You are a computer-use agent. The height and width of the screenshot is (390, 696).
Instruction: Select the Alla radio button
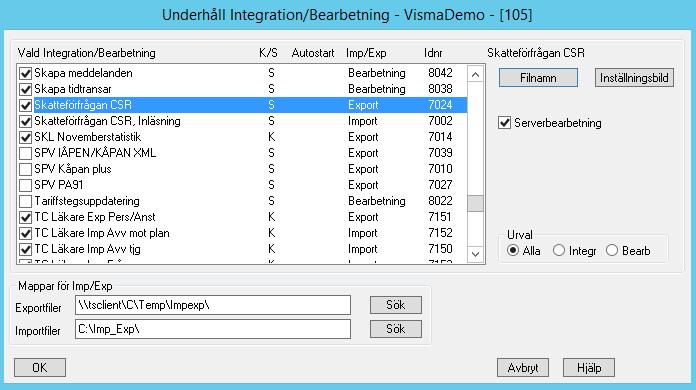click(x=513, y=251)
